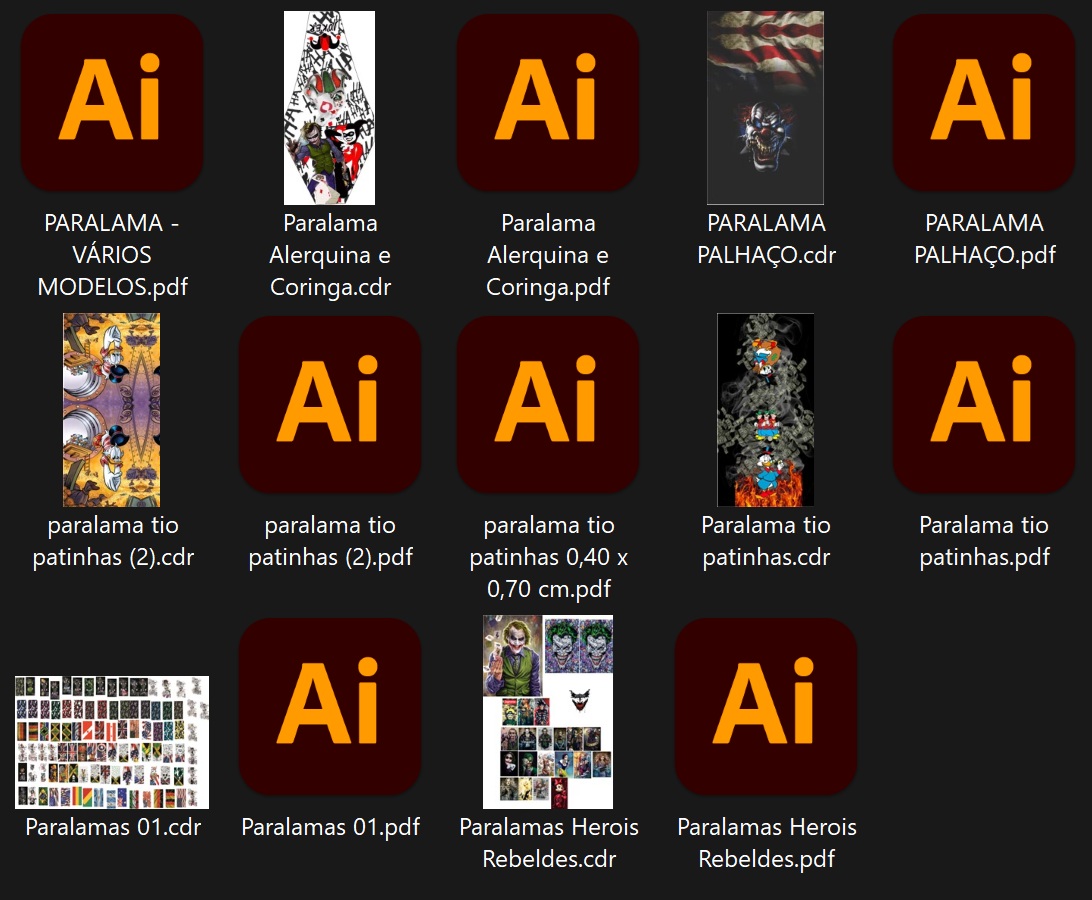Click paralama tio patinhas (2).pdf icon

[x=330, y=405]
